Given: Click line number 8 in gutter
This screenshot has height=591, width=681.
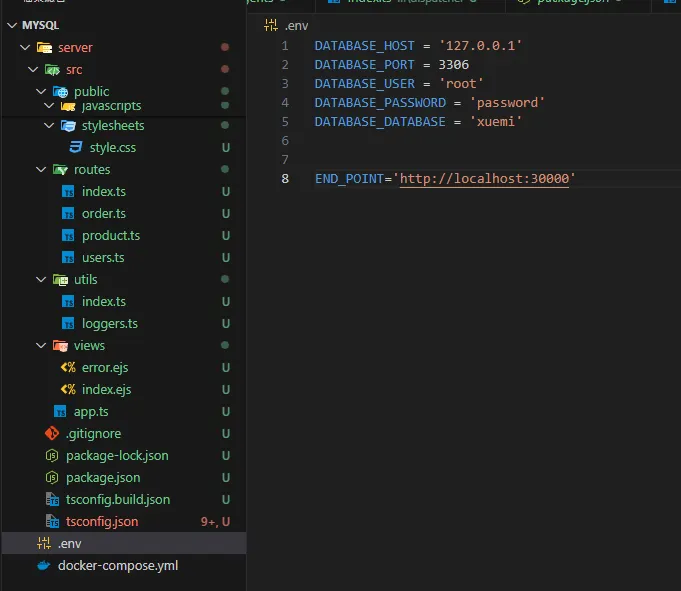Looking at the screenshot, I should tap(285, 179).
